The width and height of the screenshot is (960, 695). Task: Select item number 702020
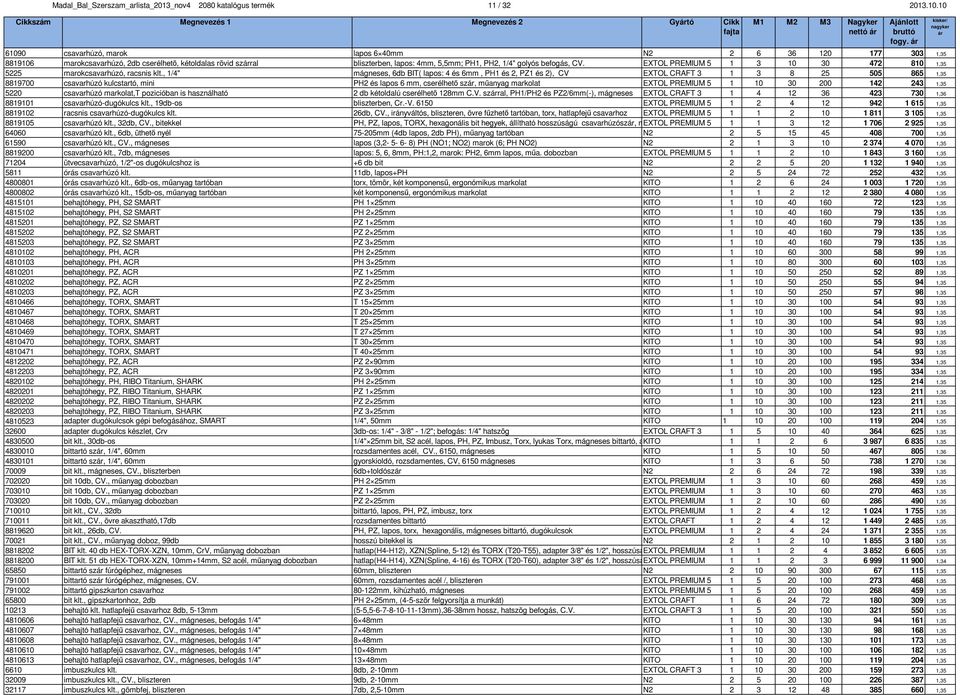17,481
